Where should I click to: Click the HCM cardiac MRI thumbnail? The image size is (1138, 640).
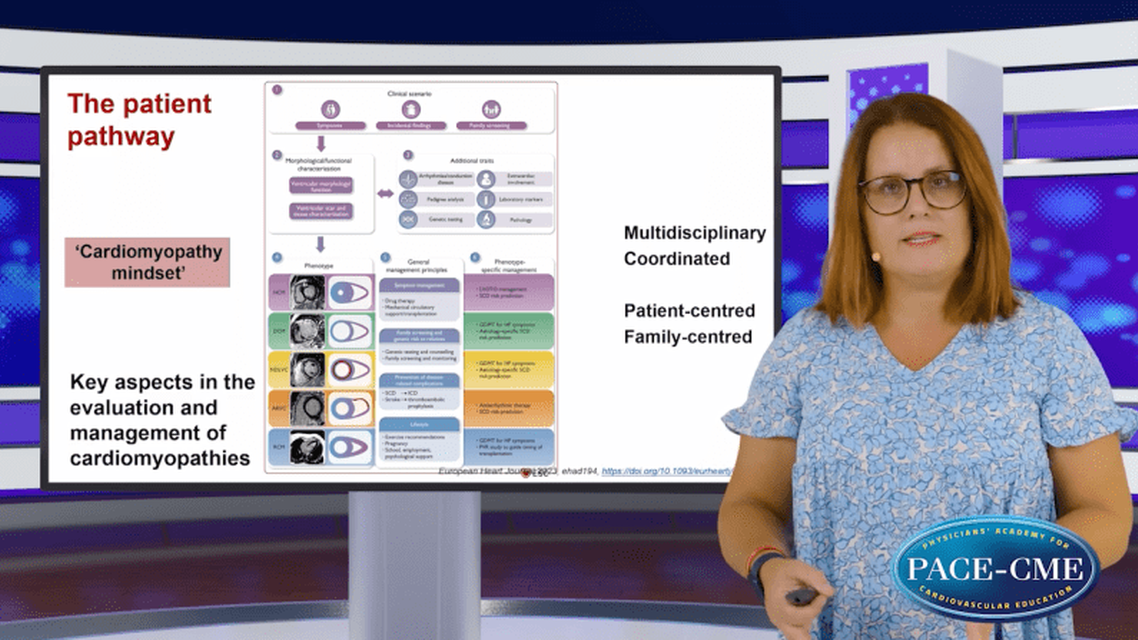tap(305, 293)
